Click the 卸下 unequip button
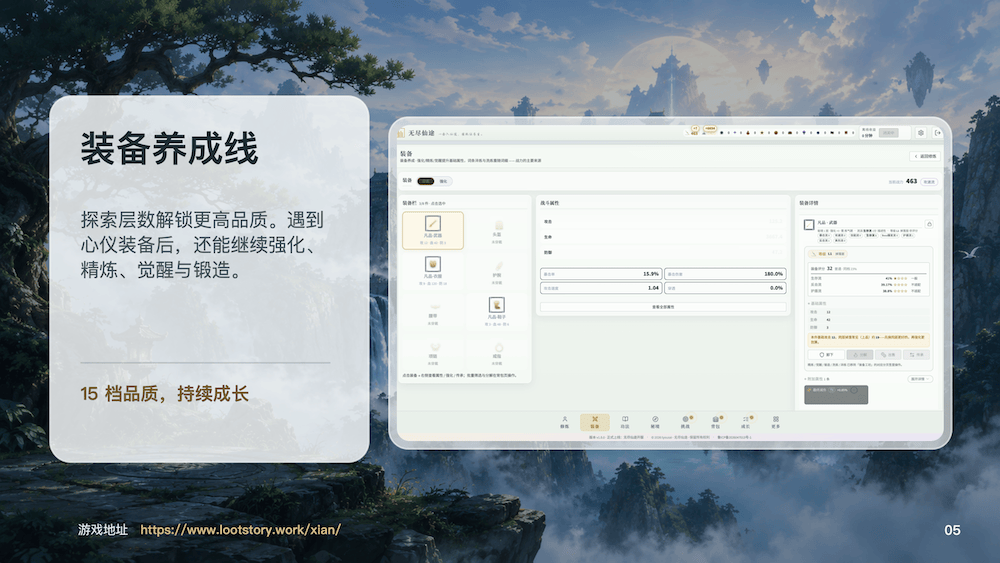The image size is (1000, 563). (x=826, y=355)
